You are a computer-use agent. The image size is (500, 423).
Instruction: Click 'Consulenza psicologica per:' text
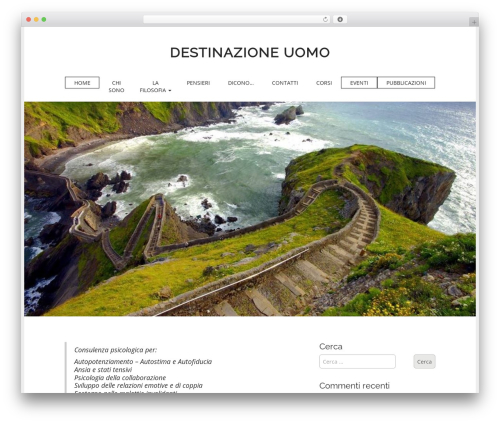pyautogui.click(x=115, y=350)
